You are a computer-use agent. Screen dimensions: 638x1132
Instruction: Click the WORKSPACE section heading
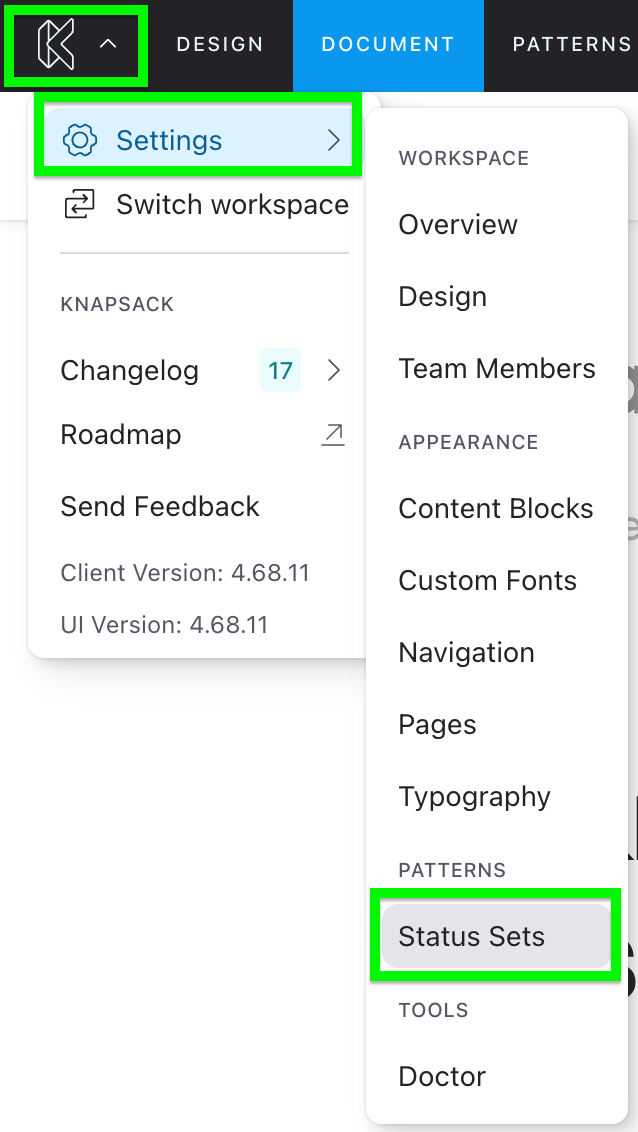tap(463, 158)
